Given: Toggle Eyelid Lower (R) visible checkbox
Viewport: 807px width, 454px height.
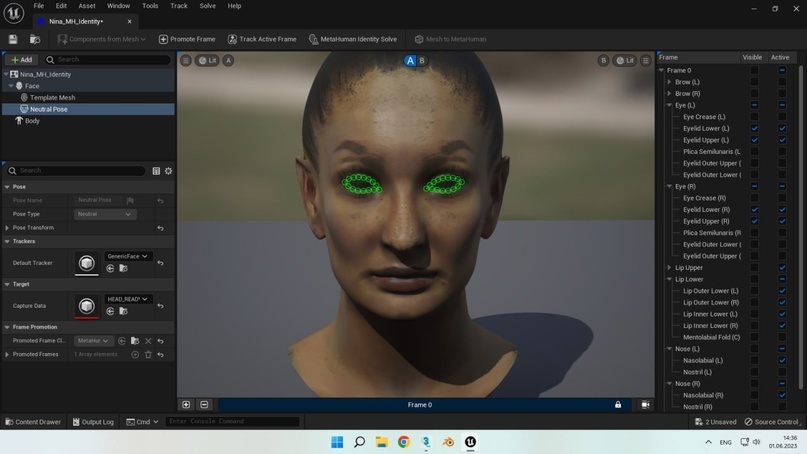Looking at the screenshot, I should (x=754, y=209).
